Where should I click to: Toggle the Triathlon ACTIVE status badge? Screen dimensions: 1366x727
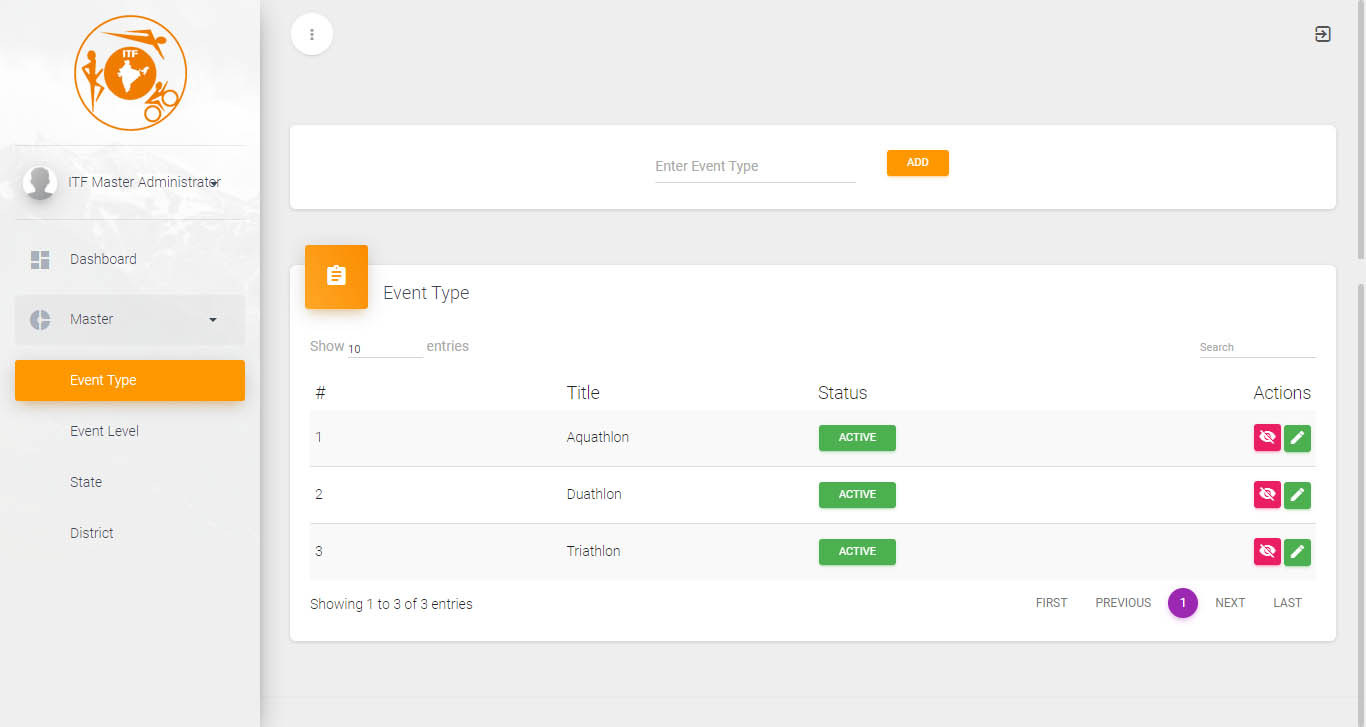point(857,552)
